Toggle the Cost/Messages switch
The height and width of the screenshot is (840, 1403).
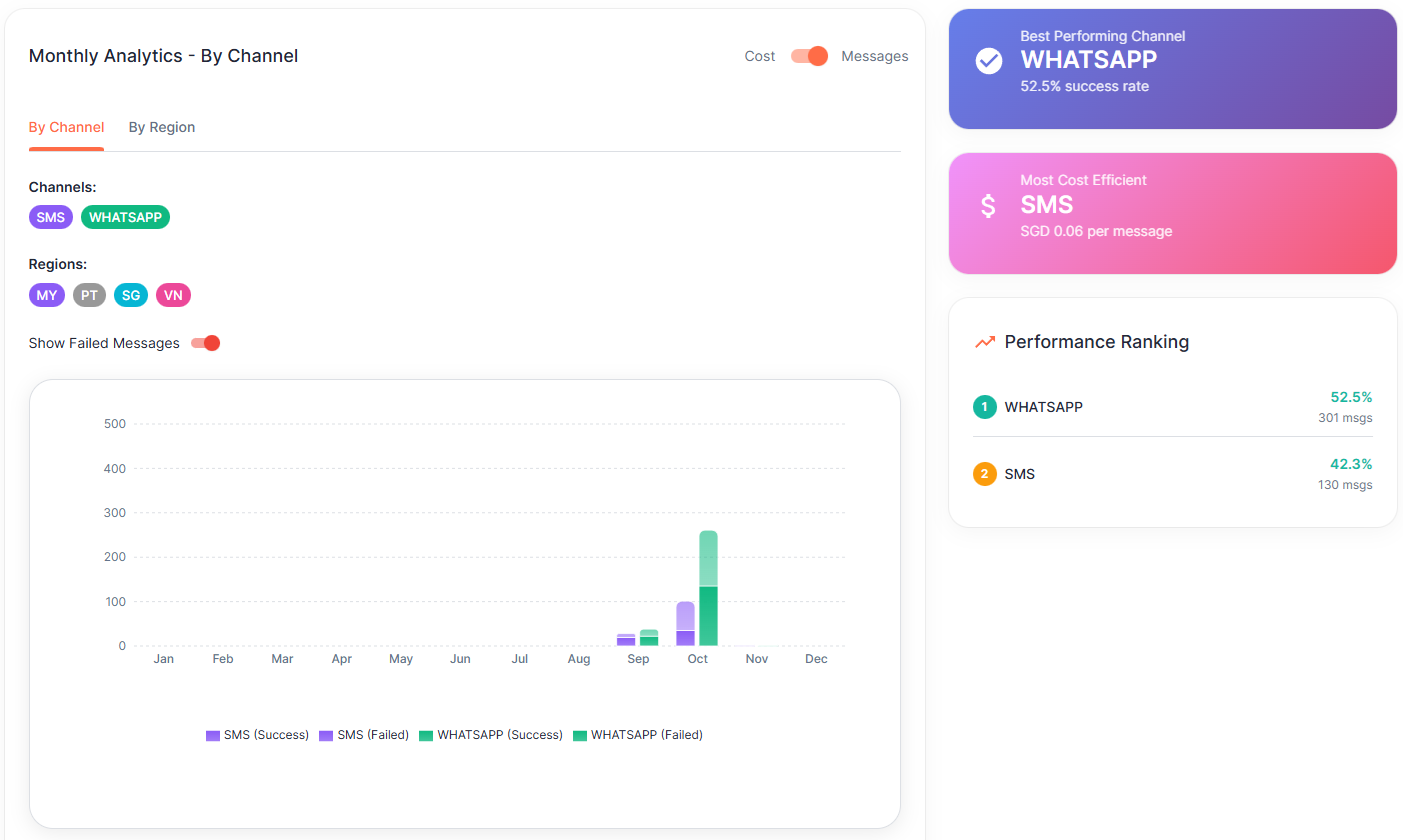(x=809, y=56)
